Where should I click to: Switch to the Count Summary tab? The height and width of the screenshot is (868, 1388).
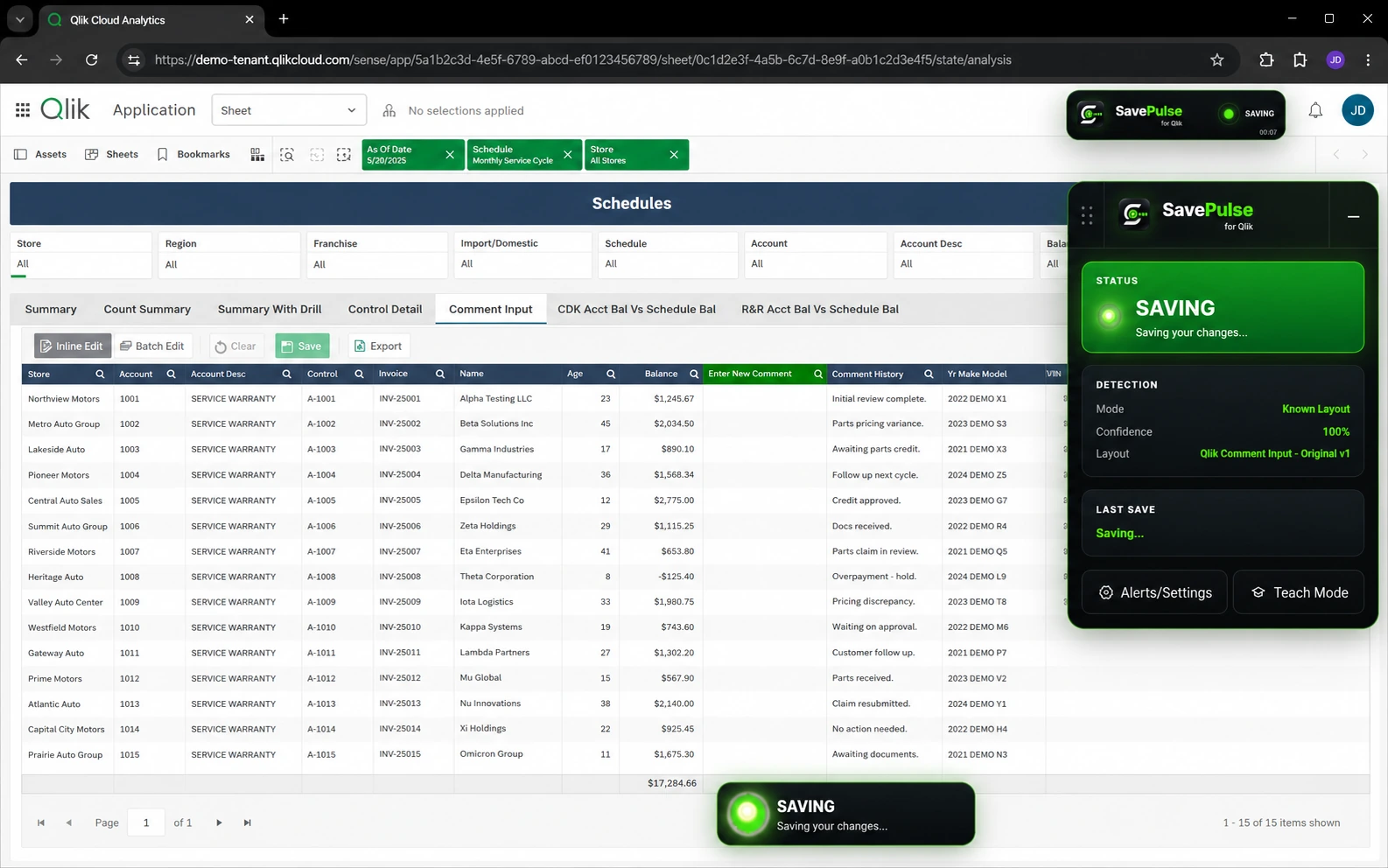pyautogui.click(x=147, y=309)
